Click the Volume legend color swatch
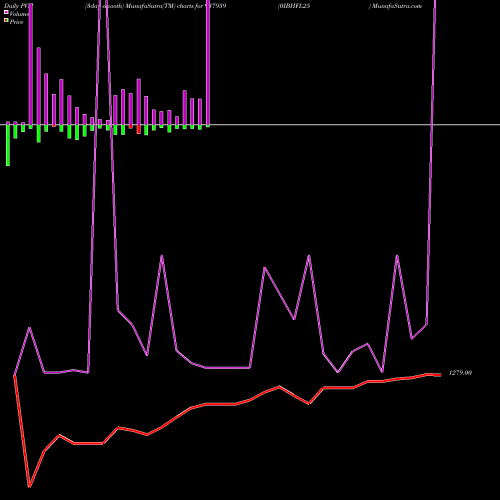Image resolution: width=500 pixels, height=500 pixels. point(6,12)
